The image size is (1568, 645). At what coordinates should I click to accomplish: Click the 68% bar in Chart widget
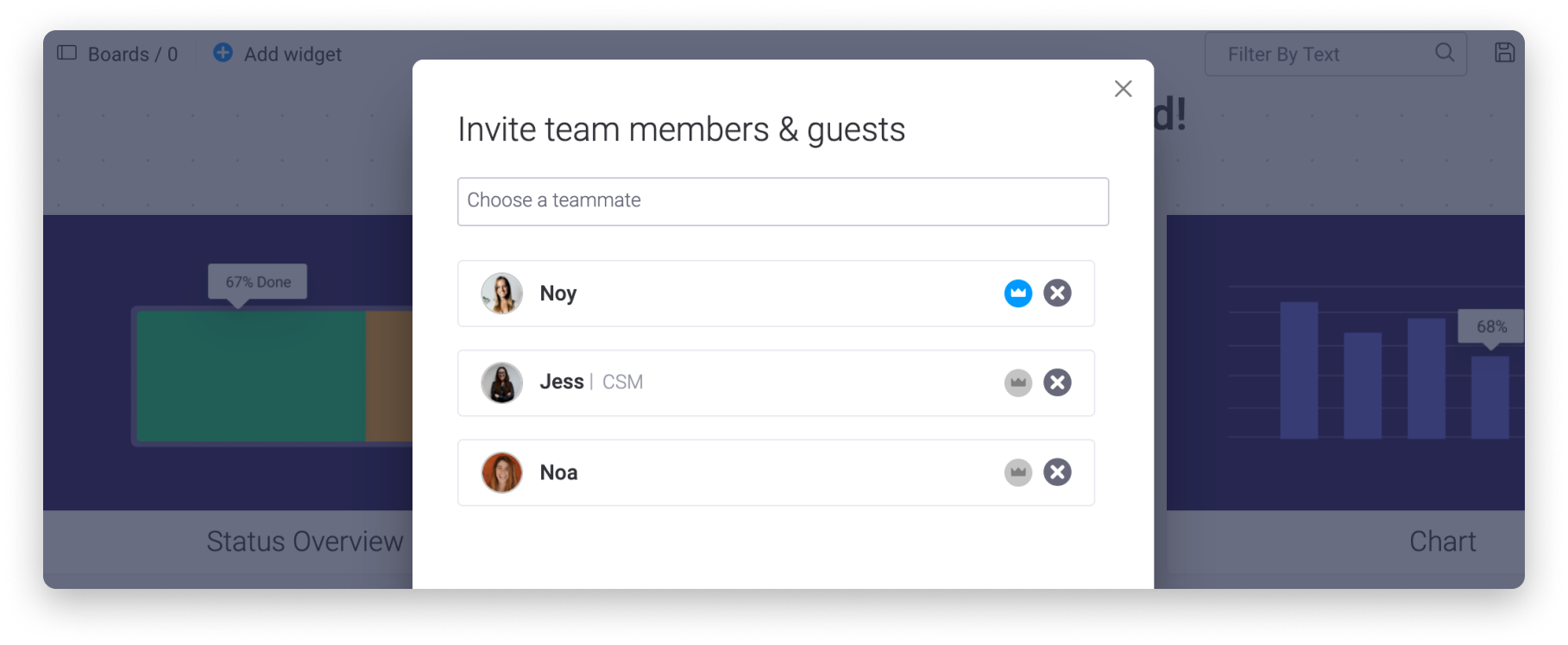pyautogui.click(x=1489, y=397)
